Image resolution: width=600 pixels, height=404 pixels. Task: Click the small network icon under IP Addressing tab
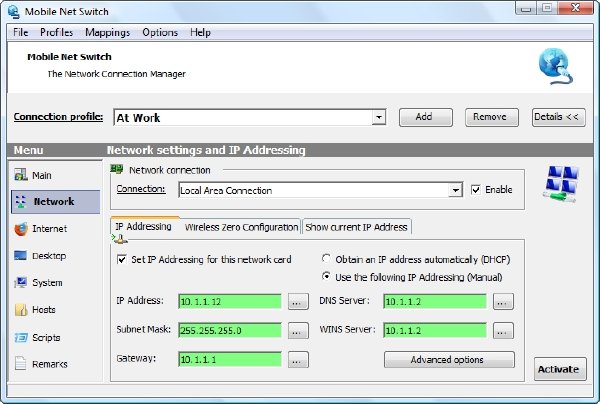pyautogui.click(x=120, y=239)
